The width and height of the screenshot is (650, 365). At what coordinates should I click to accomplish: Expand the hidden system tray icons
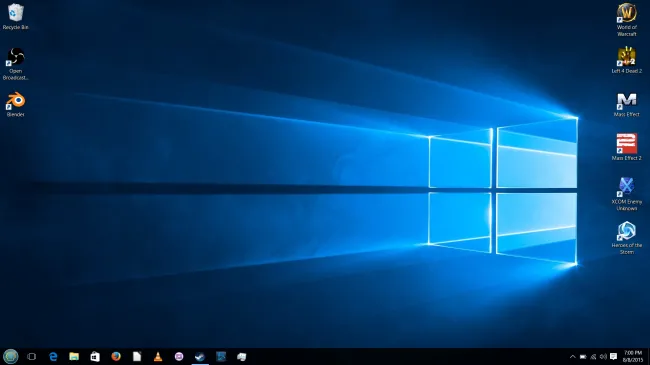tap(572, 357)
